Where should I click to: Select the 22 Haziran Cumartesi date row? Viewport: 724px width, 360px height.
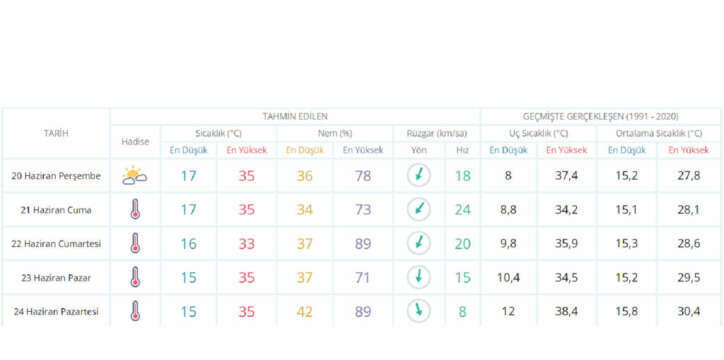[x=56, y=244]
